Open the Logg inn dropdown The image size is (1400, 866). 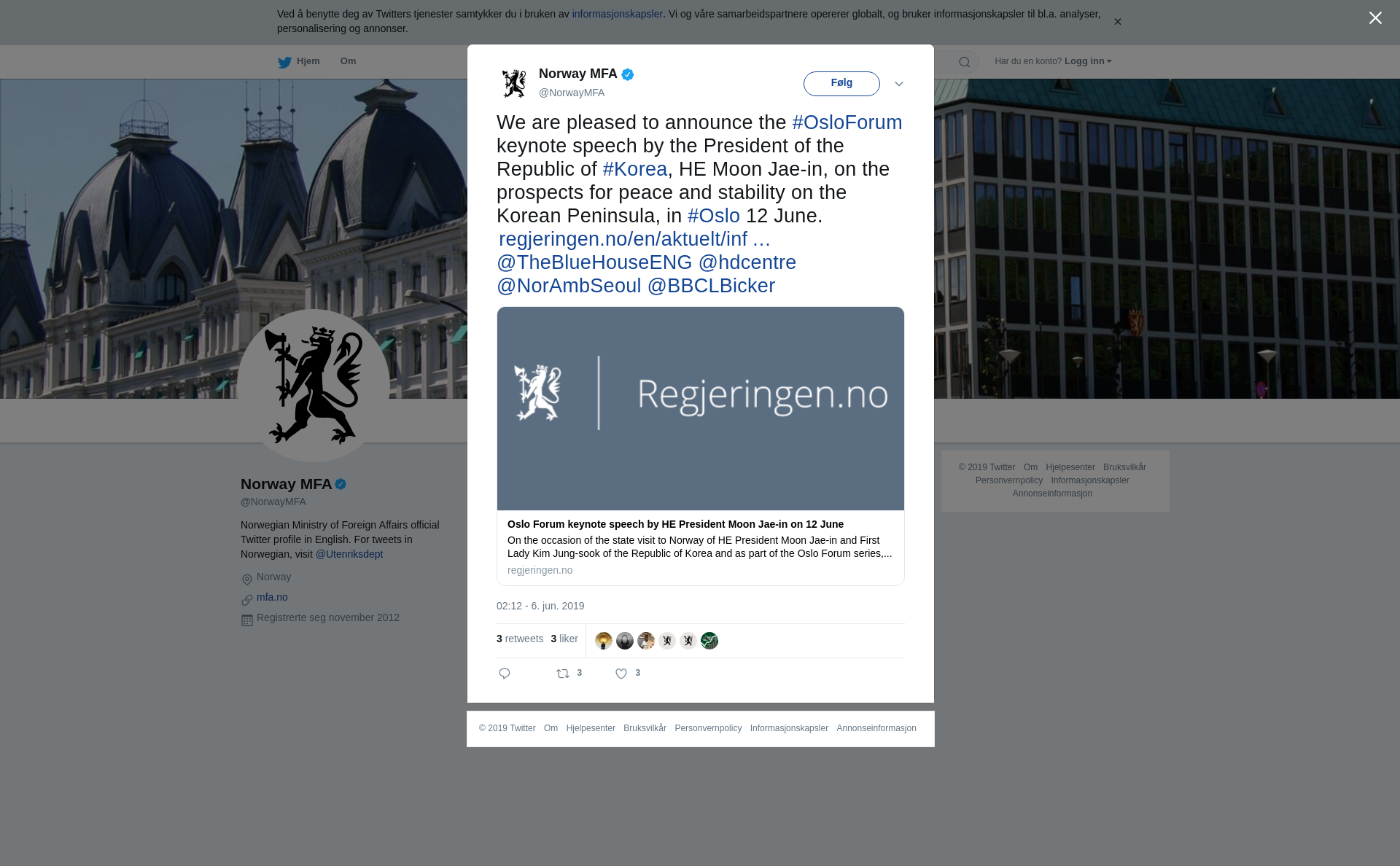1088,61
